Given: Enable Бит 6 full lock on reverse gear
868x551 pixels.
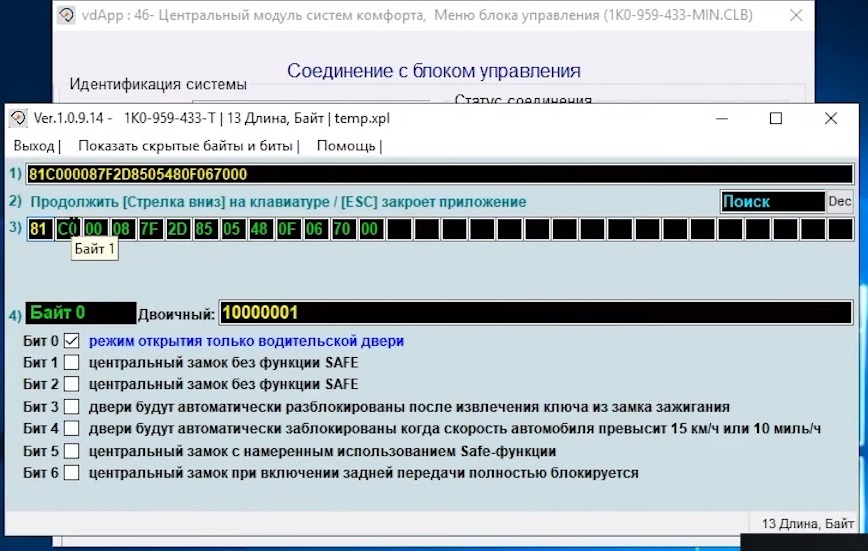Looking at the screenshot, I should pyautogui.click(x=71, y=473).
